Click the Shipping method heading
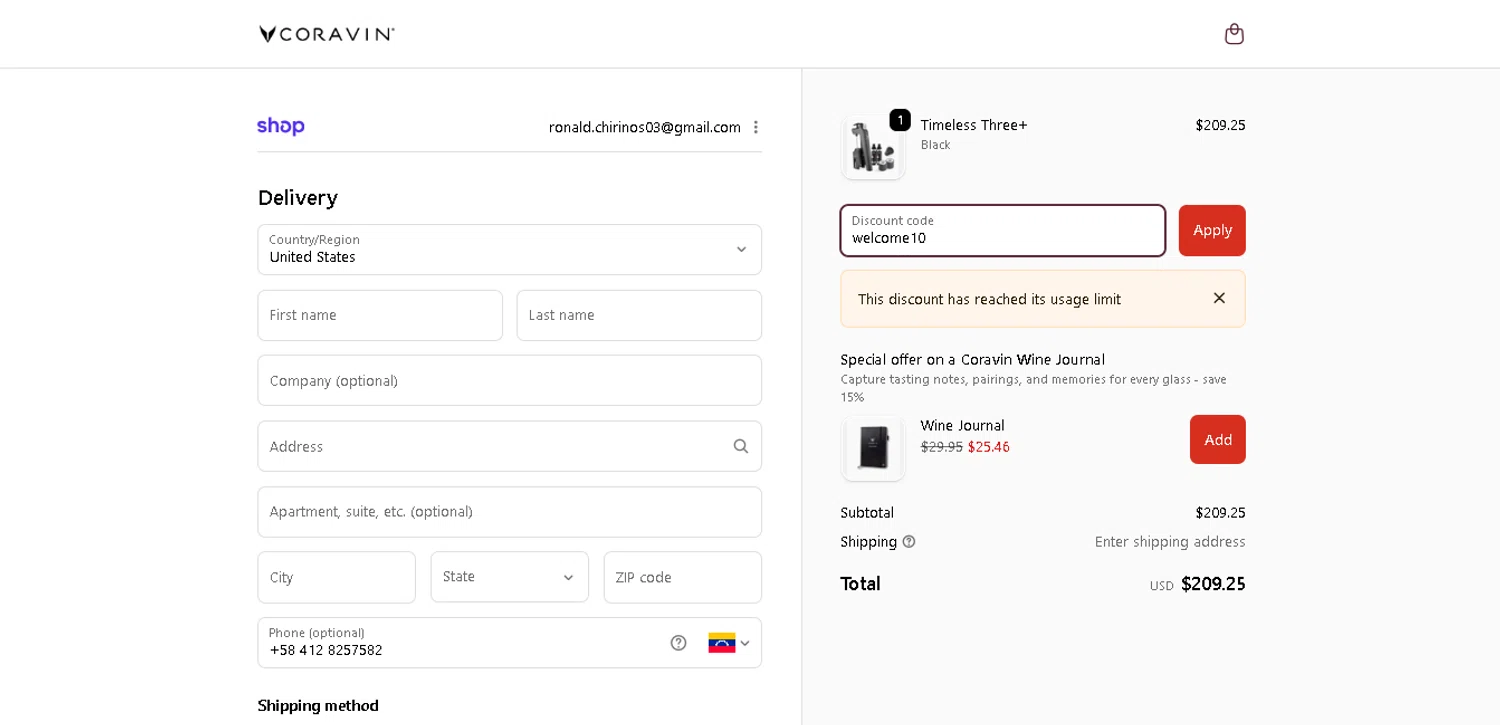This screenshot has height=725, width=1500. 318,705
